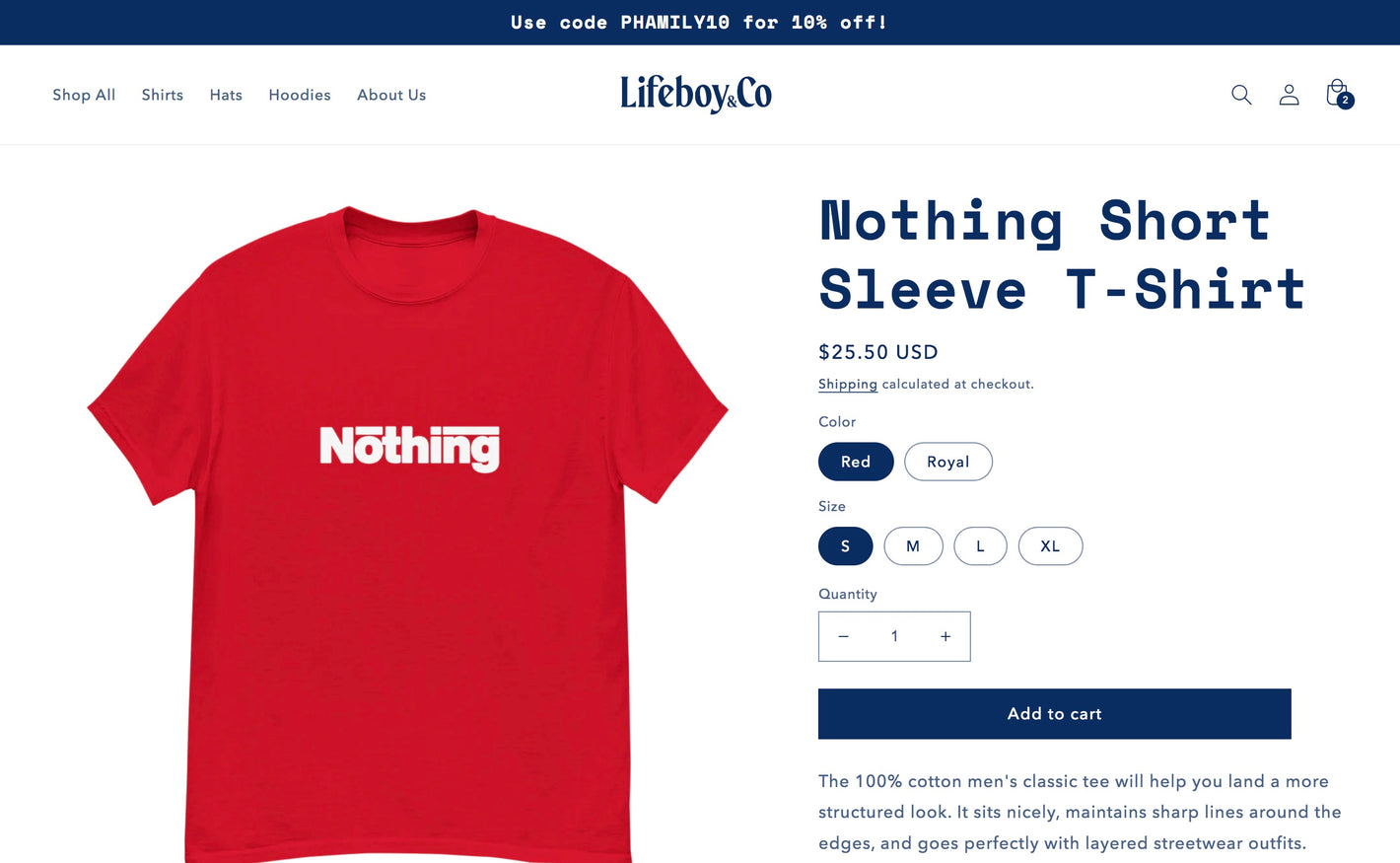Viewport: 1400px width, 863px height.
Task: Select the Royal color option
Action: (x=948, y=462)
